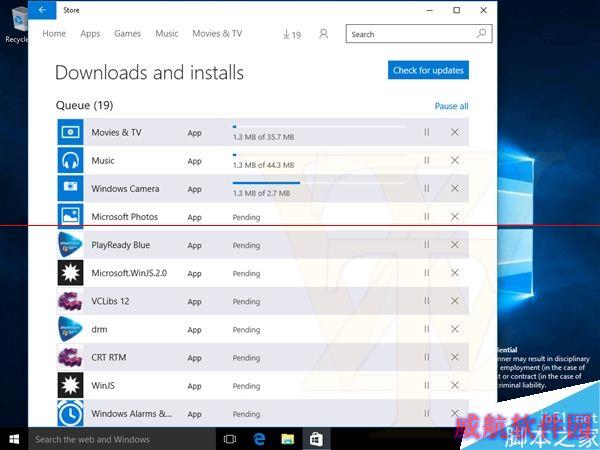Launch Edge from the taskbar
Viewport: 600px width, 450px height.
[259, 439]
